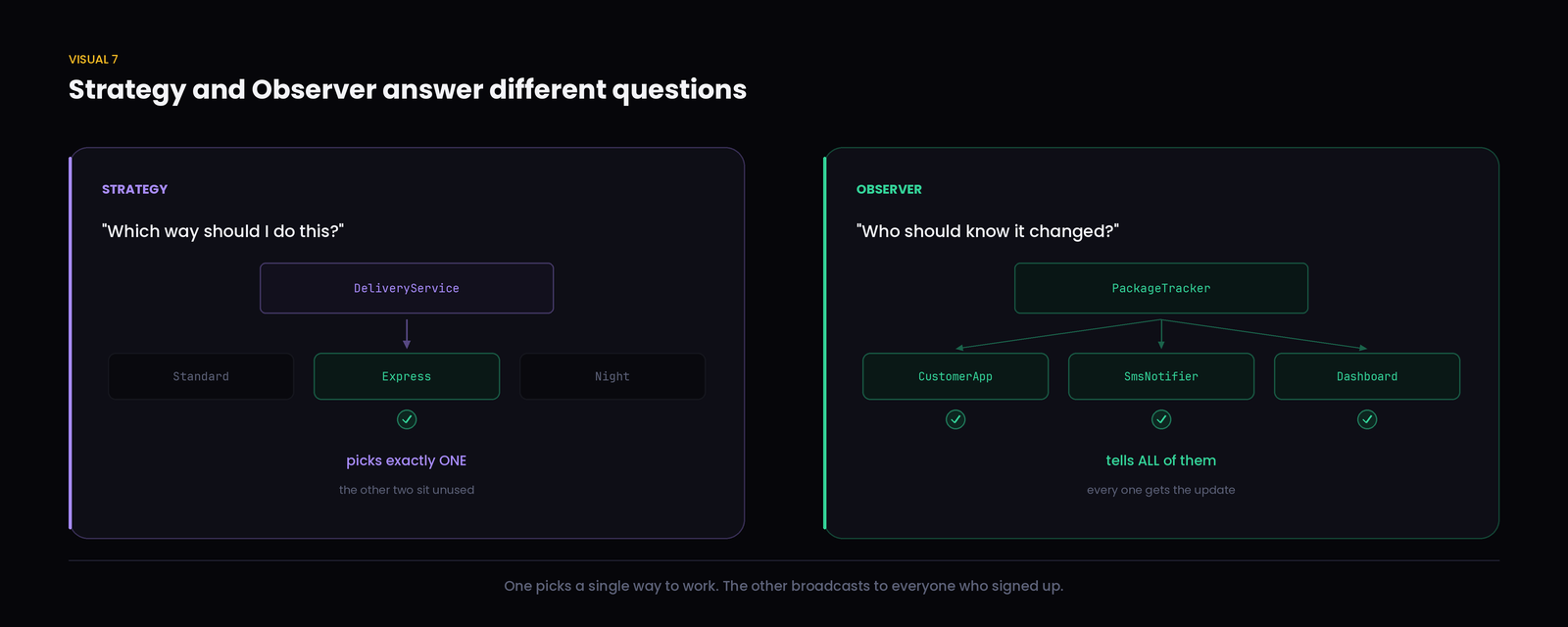Screen dimensions: 1568x627
Task: Click the 'tells ALL of them' caption
Action: 1161,460
